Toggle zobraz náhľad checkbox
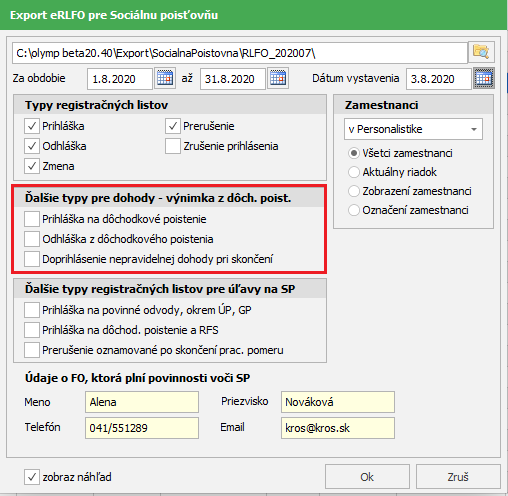Image resolution: width=508 pixels, height=496 pixels. (x=32, y=477)
